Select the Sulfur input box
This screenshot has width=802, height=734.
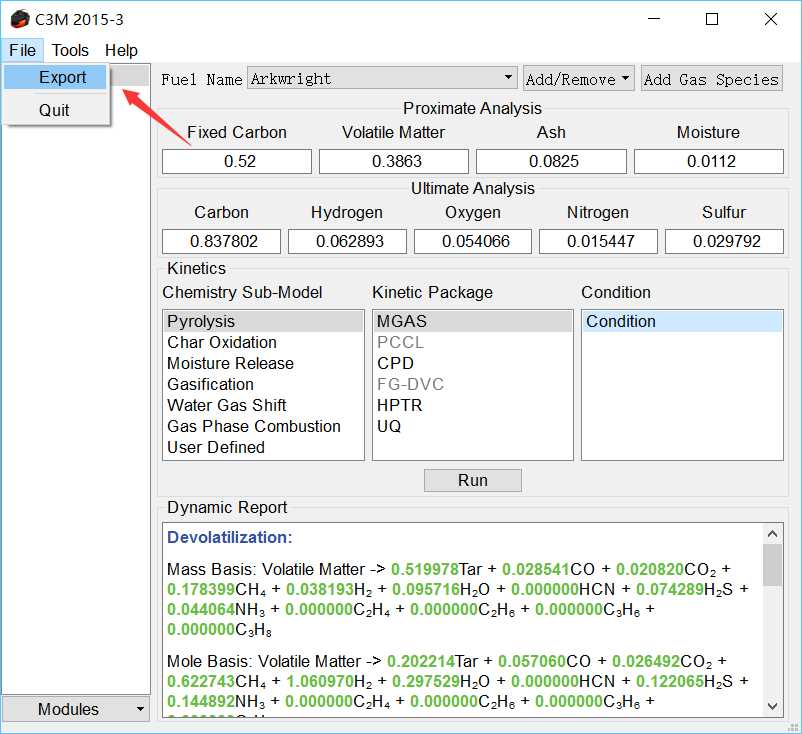(x=724, y=241)
